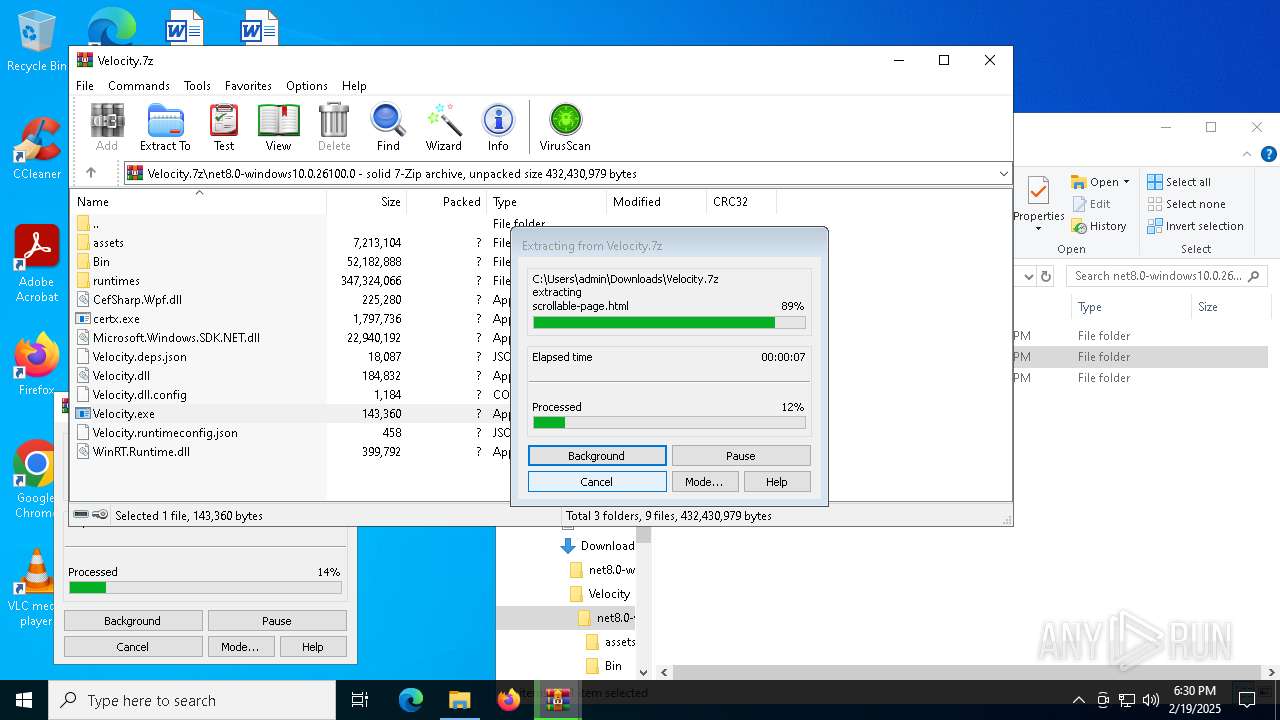The image size is (1280, 720).
Task: Open Google Chrome desktop icon
Action: [37, 480]
